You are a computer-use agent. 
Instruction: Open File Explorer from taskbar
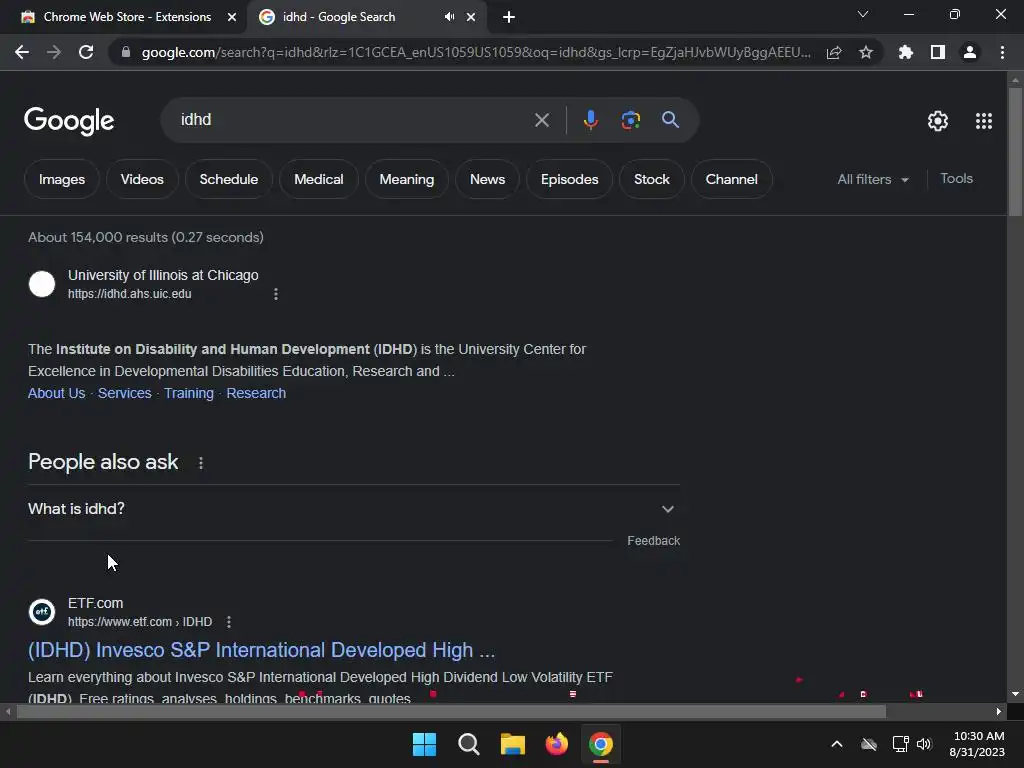(513, 744)
